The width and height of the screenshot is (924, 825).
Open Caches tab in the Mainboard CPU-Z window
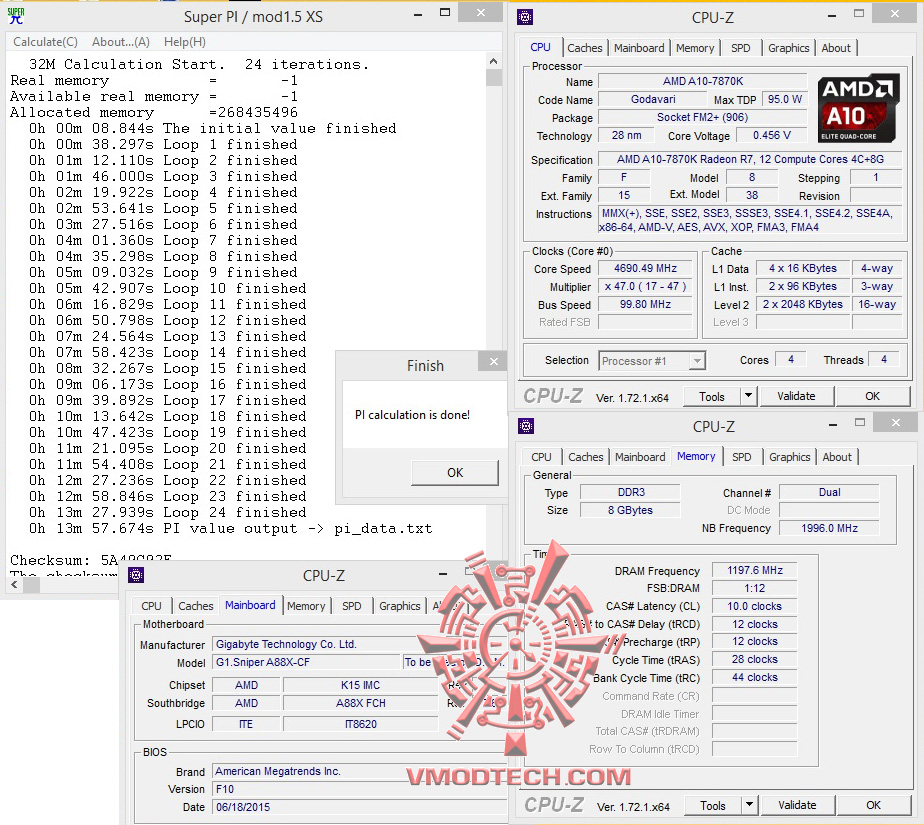click(x=196, y=606)
